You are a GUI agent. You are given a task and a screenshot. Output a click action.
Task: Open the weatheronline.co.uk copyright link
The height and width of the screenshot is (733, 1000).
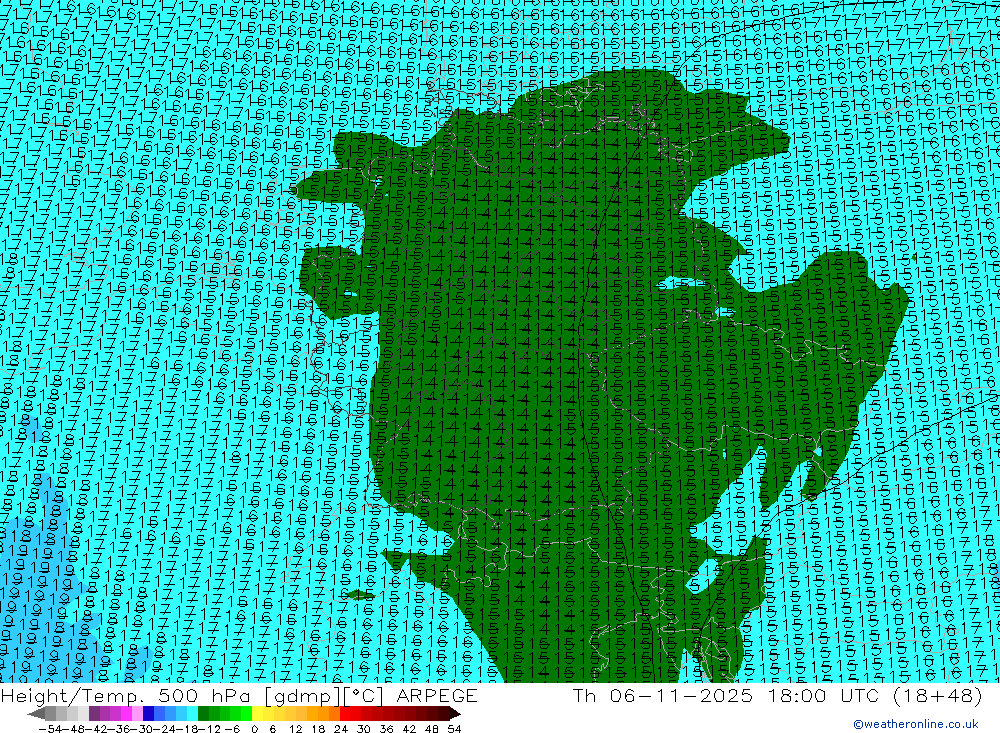tap(916, 724)
